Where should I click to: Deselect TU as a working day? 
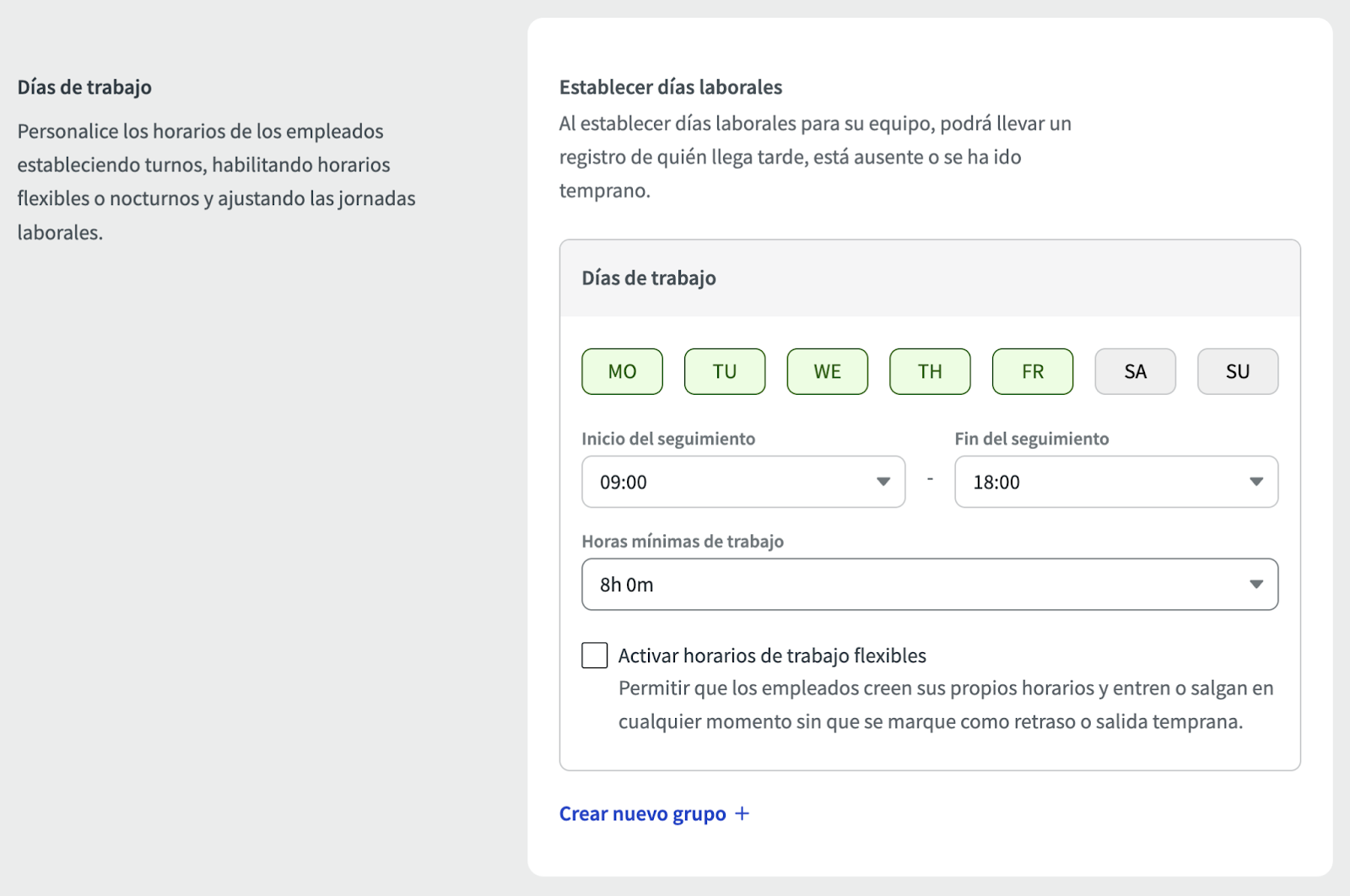pos(725,371)
